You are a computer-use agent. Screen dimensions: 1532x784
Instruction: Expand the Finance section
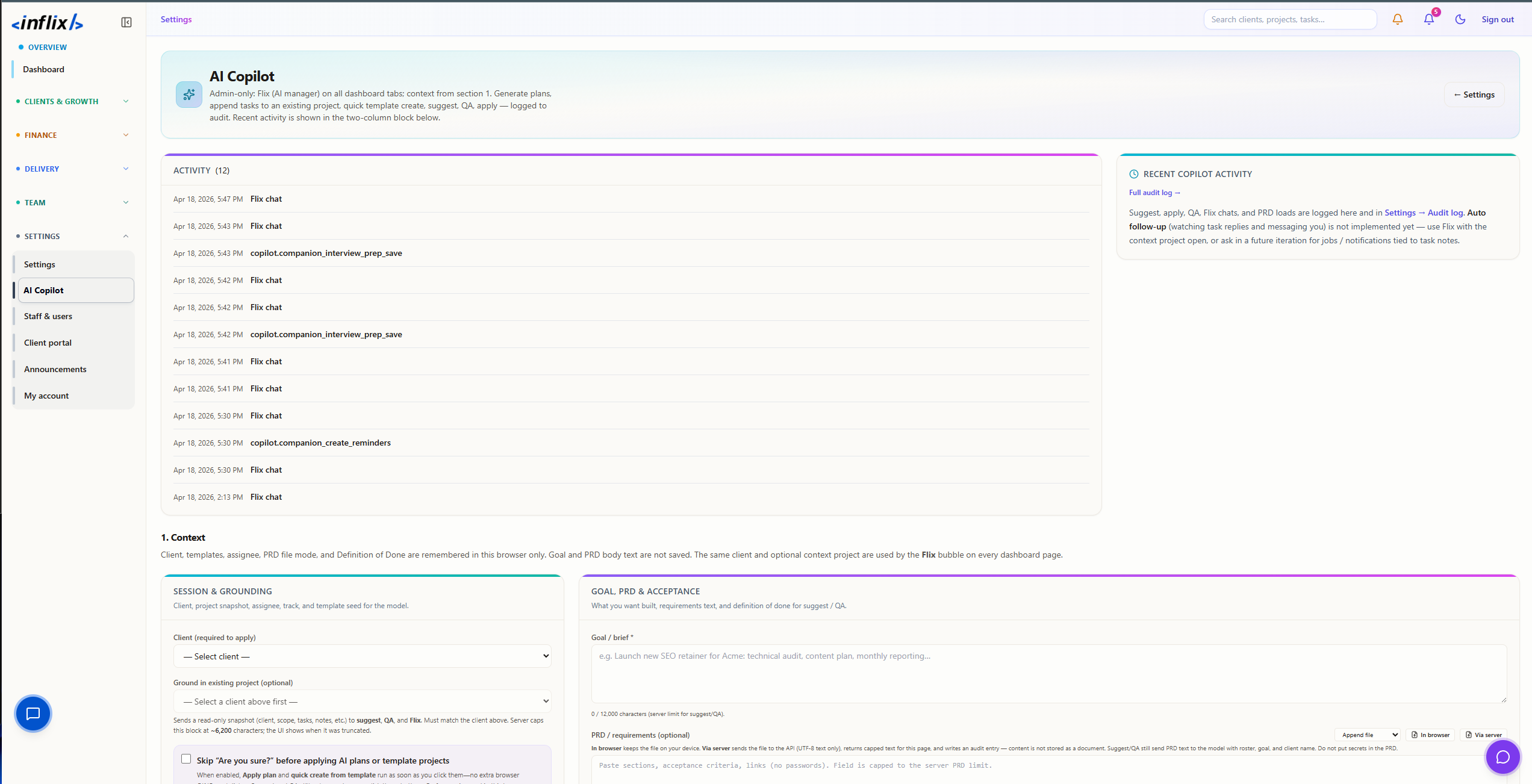(72, 135)
